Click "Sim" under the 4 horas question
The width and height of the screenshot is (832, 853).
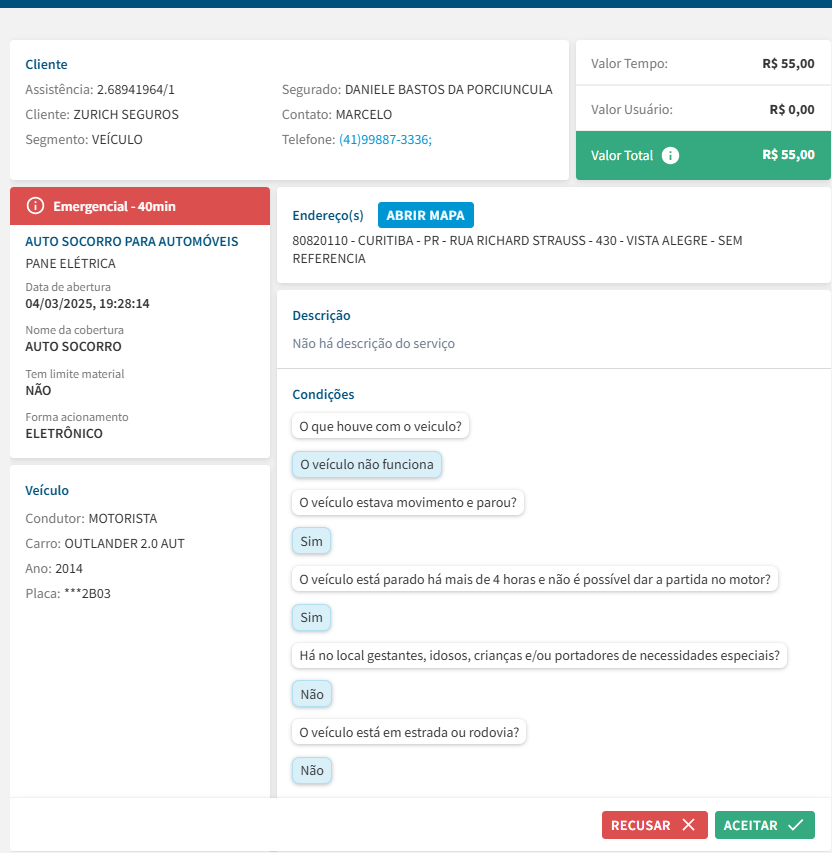click(x=312, y=617)
